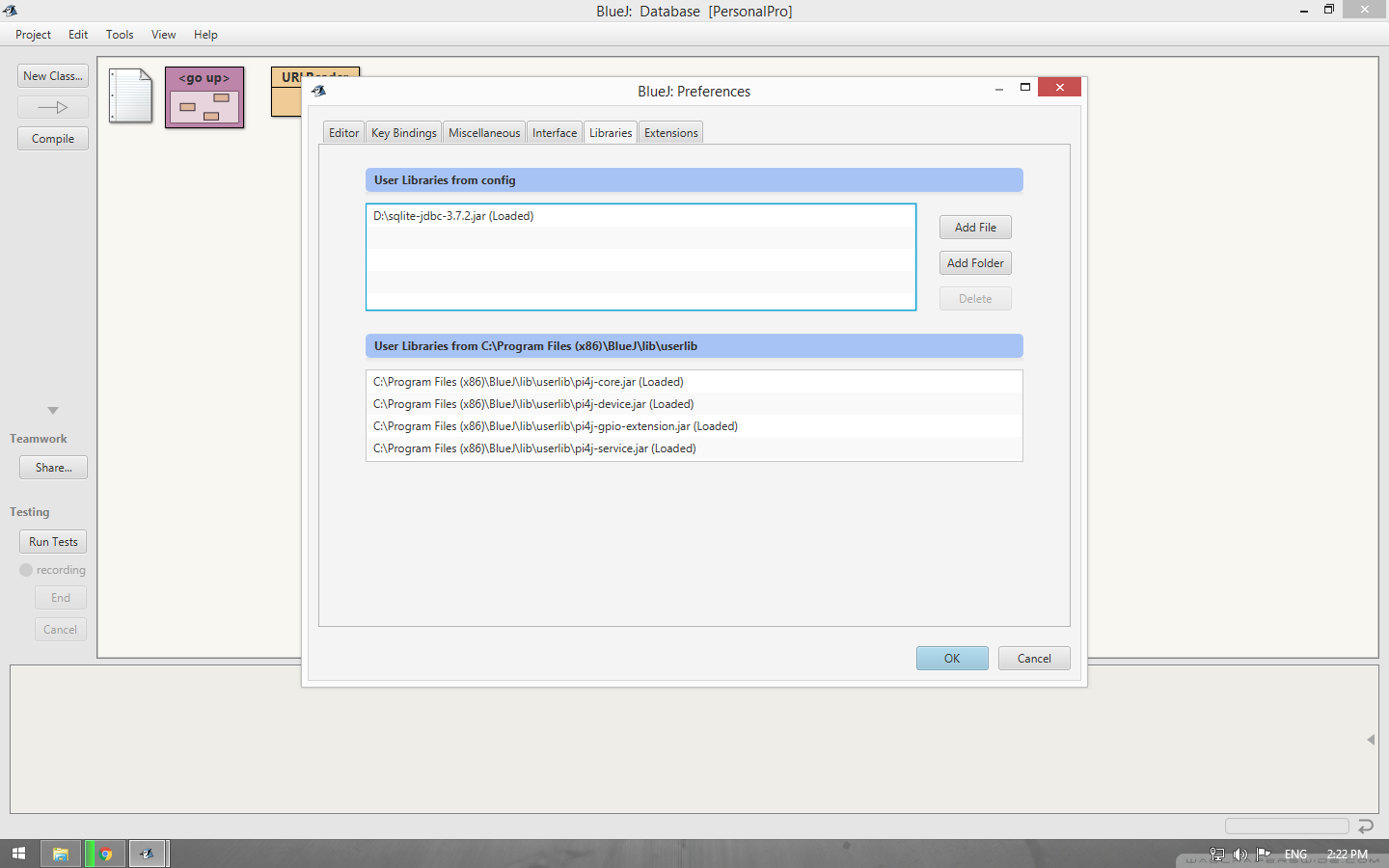This screenshot has height=868, width=1389.
Task: Click the New Class button
Action: (53, 76)
